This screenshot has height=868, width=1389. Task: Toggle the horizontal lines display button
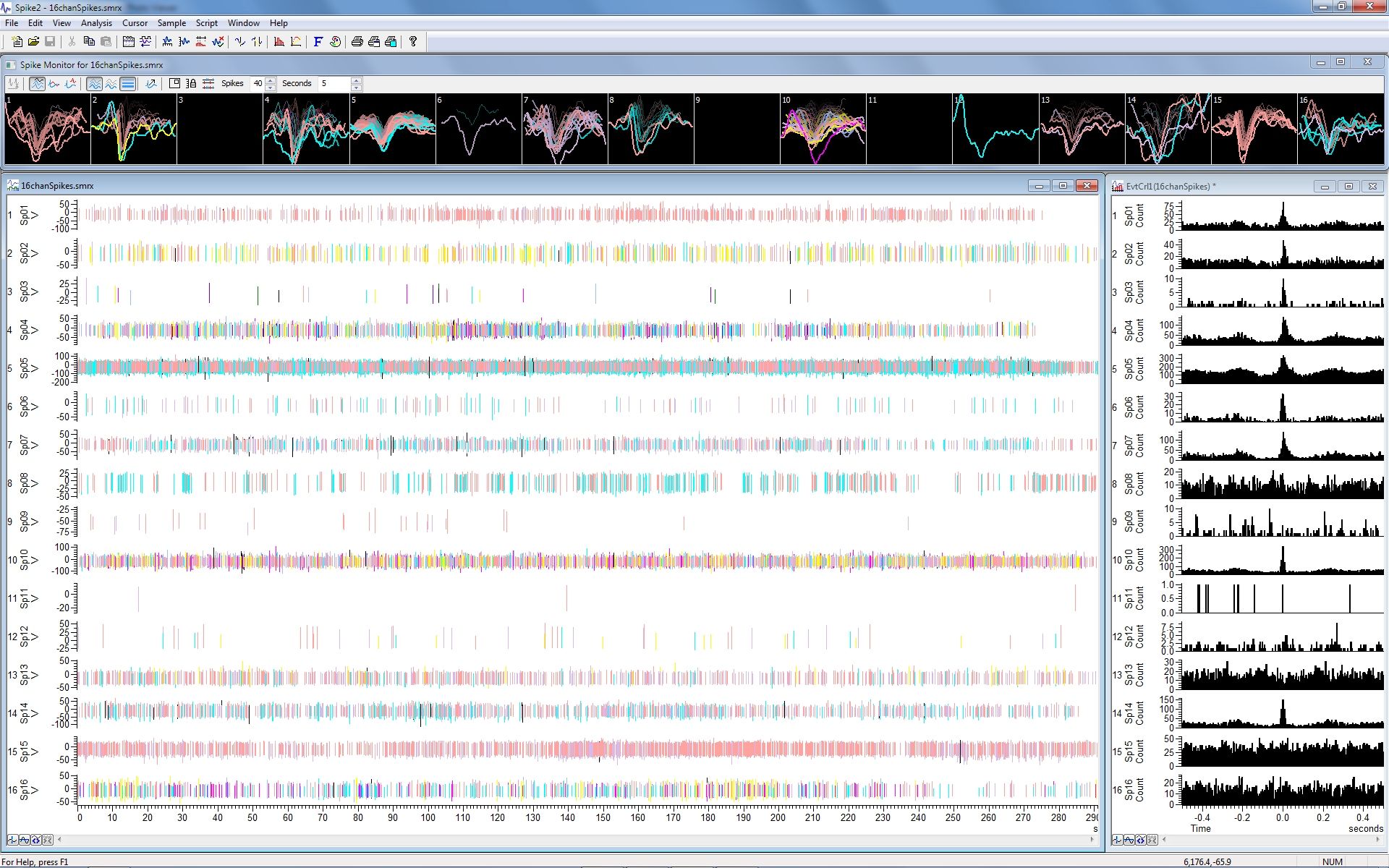[128, 84]
